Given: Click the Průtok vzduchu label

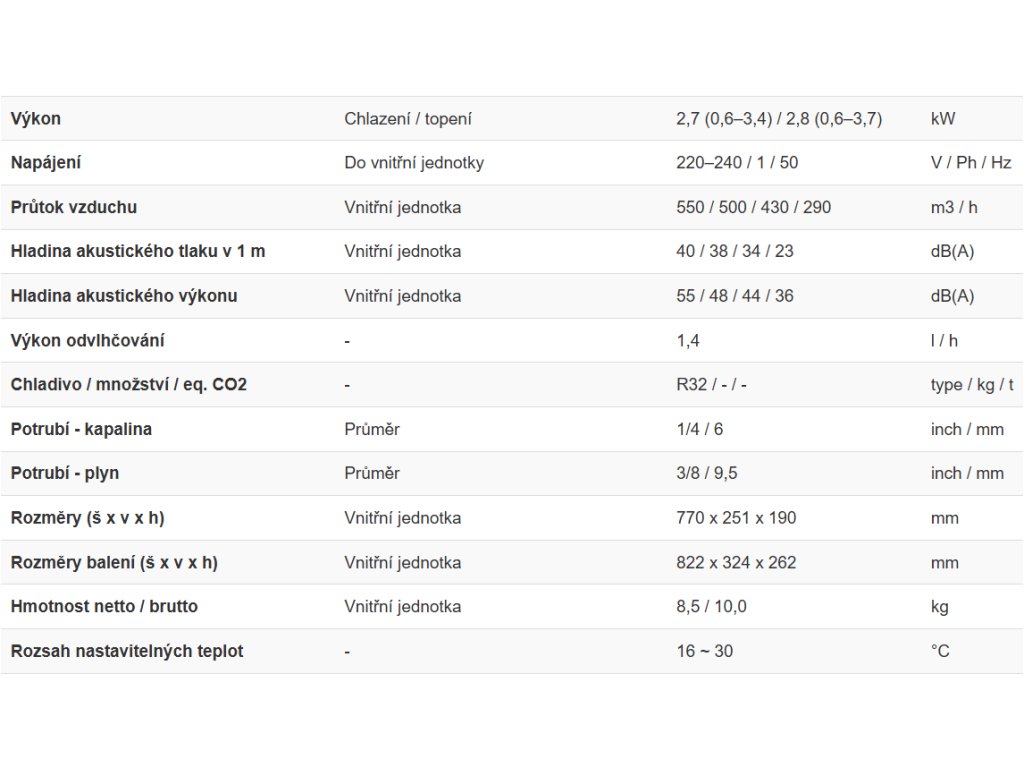Looking at the screenshot, I should (74, 207).
